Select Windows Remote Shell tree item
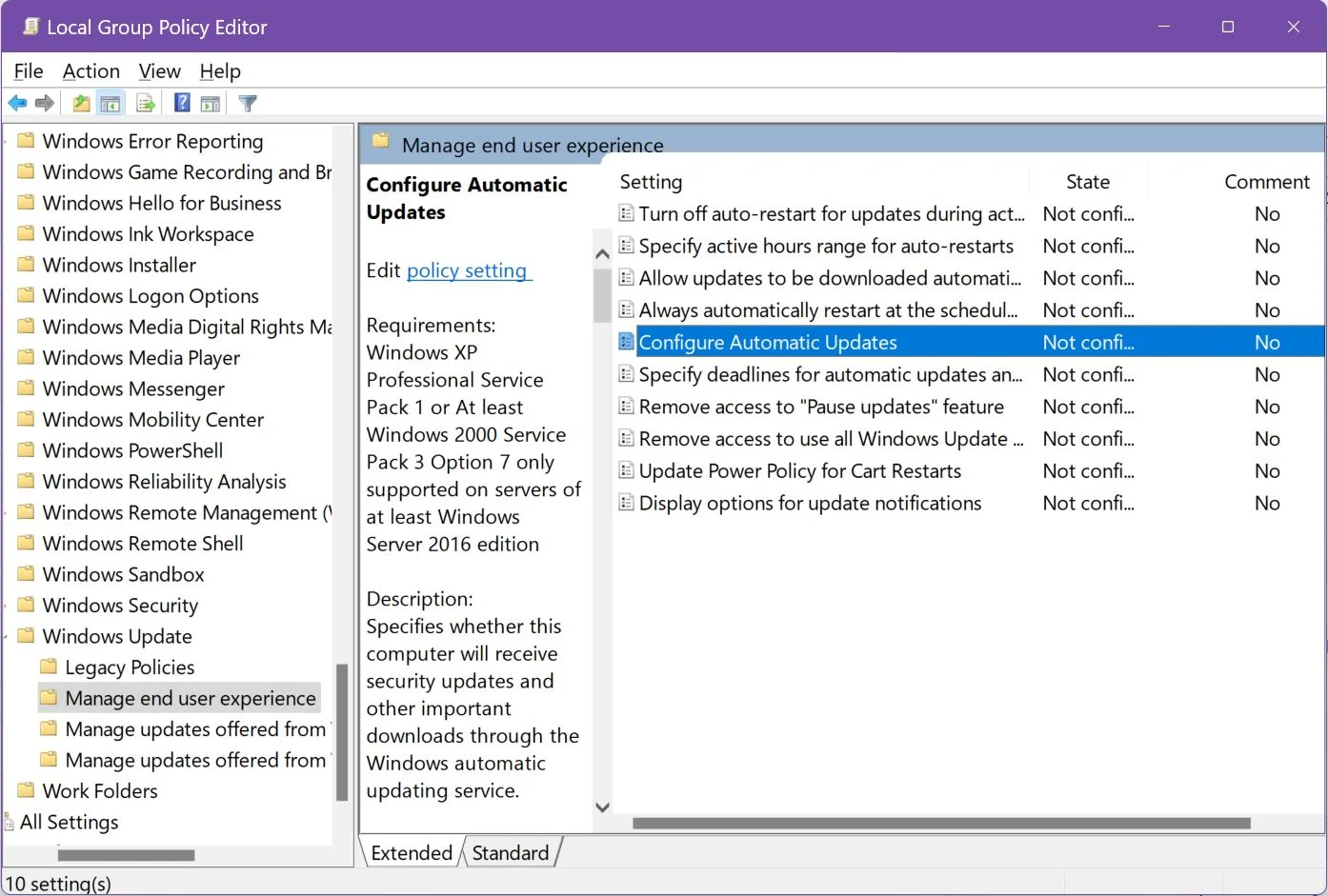 pos(143,544)
